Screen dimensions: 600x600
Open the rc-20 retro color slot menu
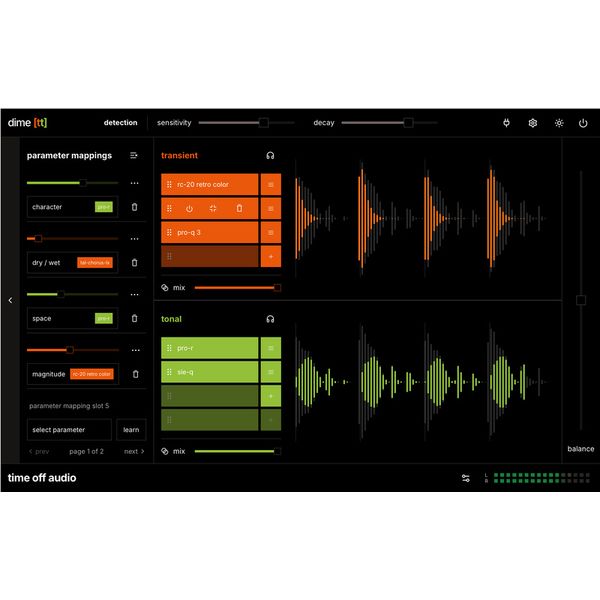coord(271,184)
